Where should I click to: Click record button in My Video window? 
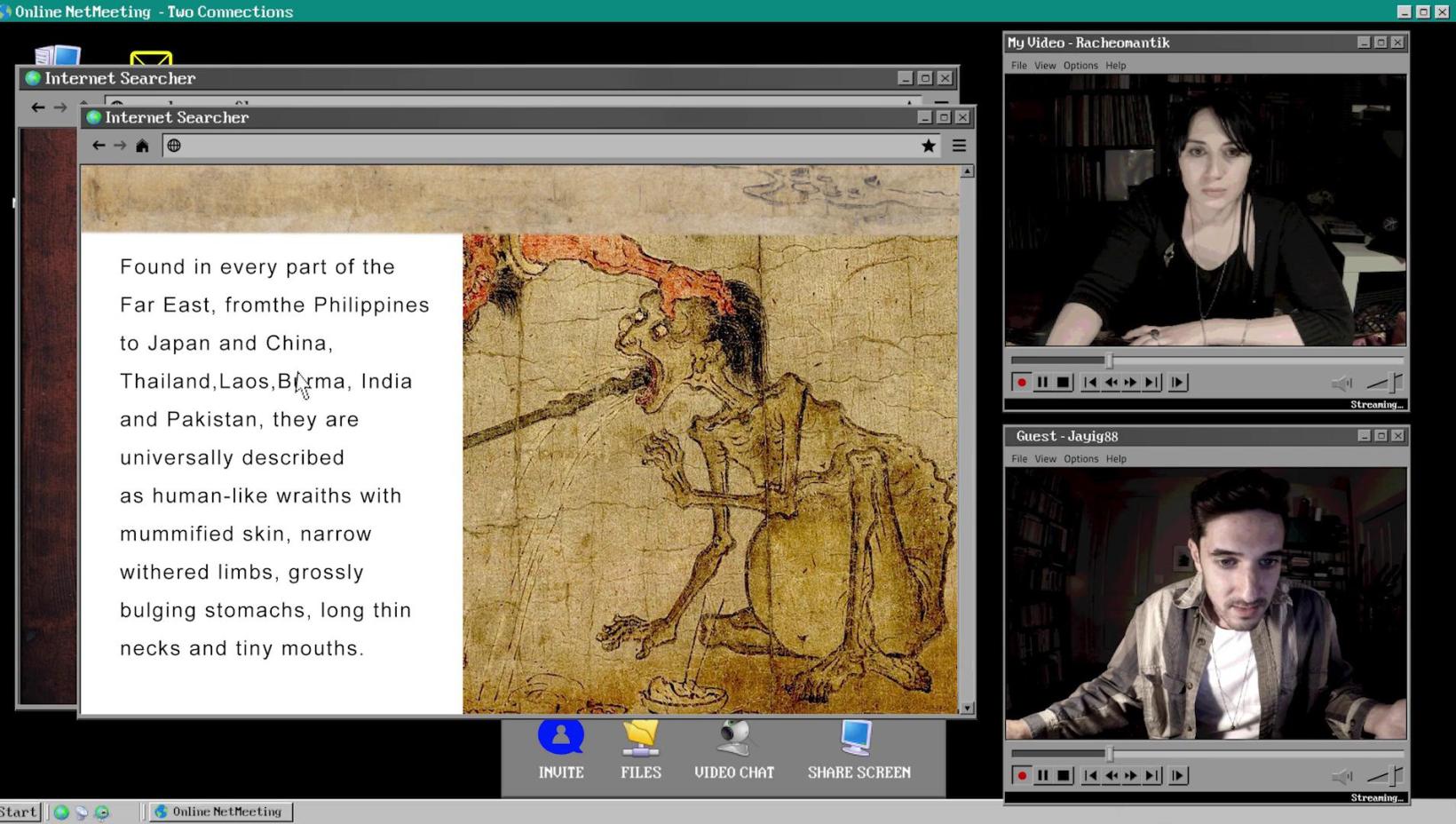1021,383
